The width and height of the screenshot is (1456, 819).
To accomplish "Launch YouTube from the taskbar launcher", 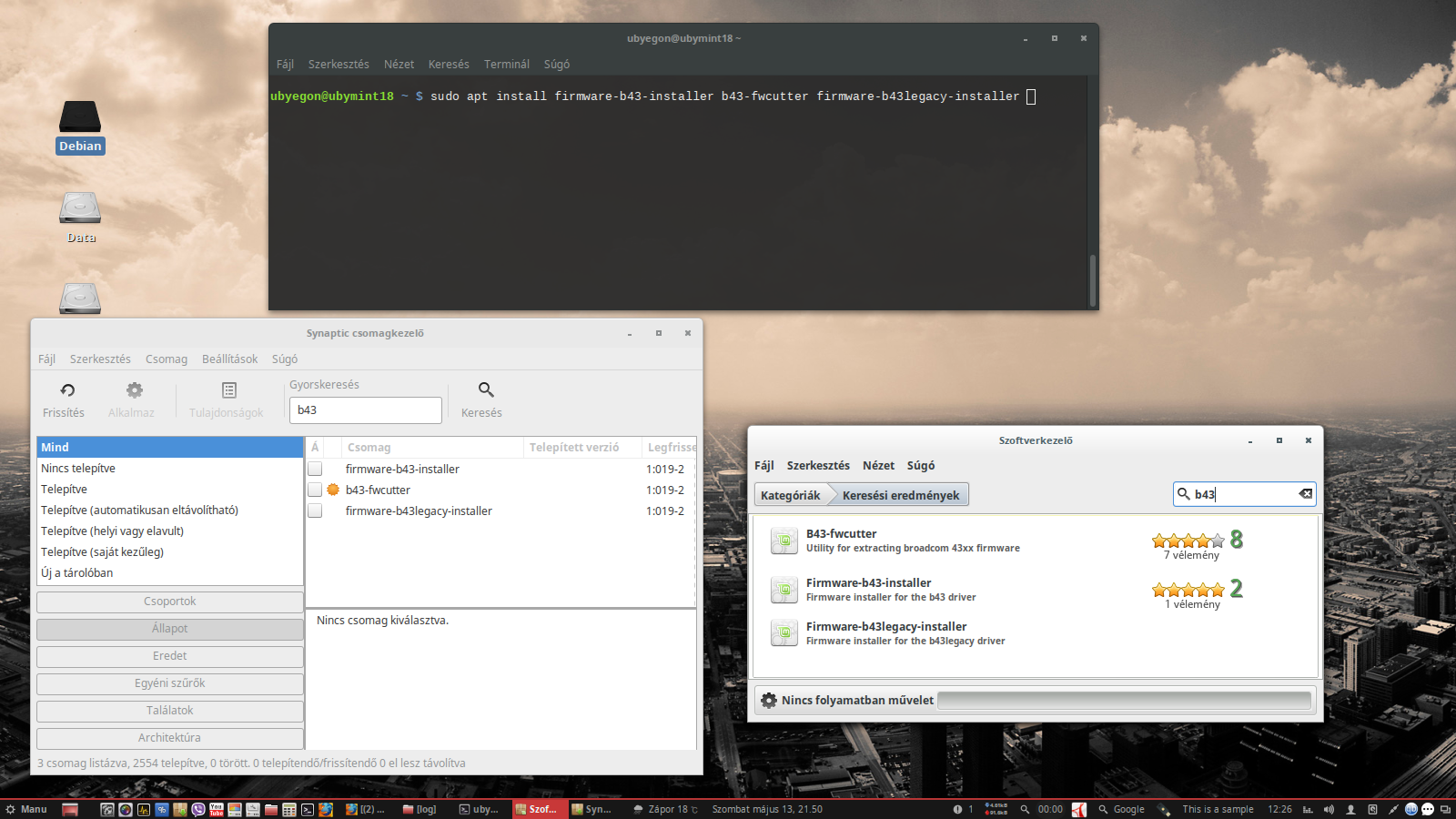I will click(217, 809).
